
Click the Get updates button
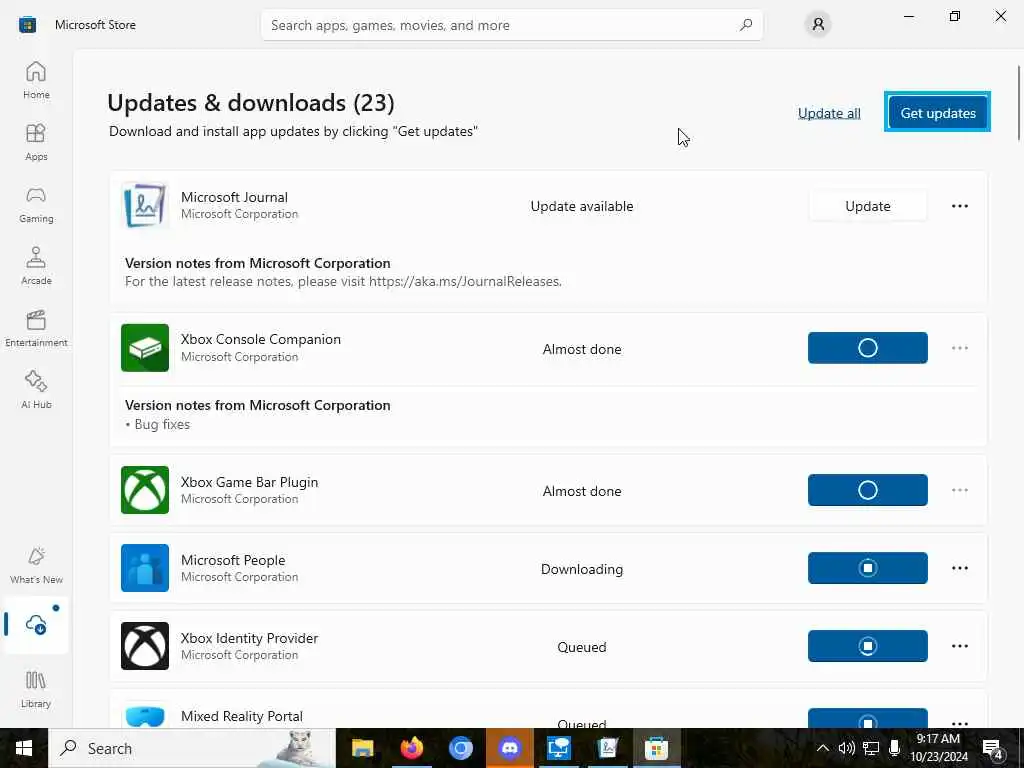tap(938, 112)
